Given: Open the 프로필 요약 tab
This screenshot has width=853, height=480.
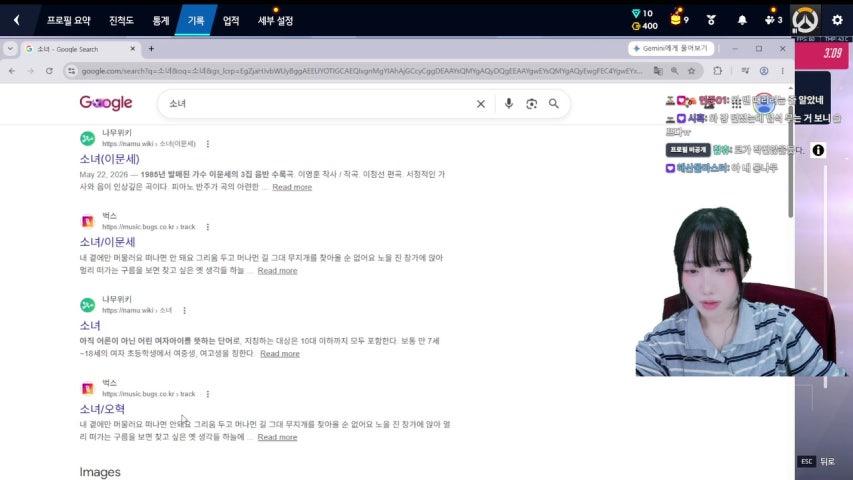Looking at the screenshot, I should [68, 21].
